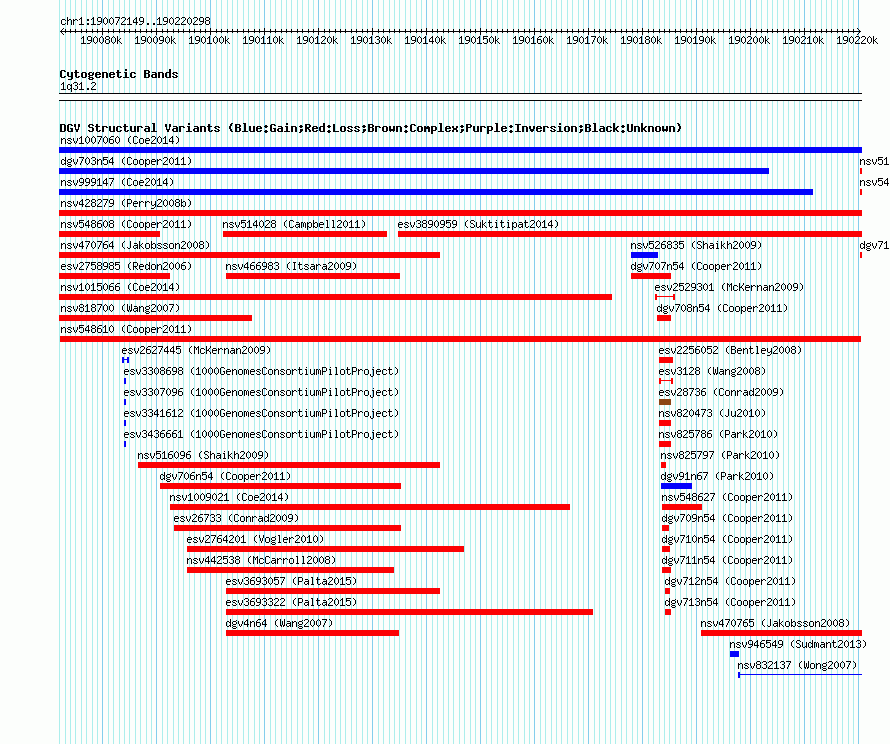Click nsv516096 (Shaikh2009) label
890x744 pixels.
tap(203, 455)
